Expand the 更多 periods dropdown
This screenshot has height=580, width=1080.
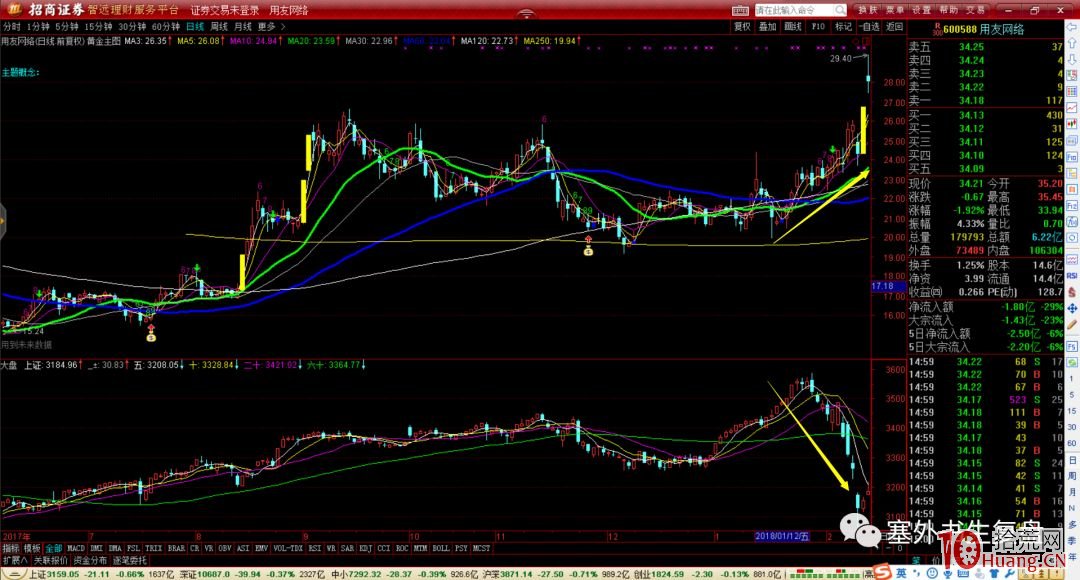(x=271, y=27)
